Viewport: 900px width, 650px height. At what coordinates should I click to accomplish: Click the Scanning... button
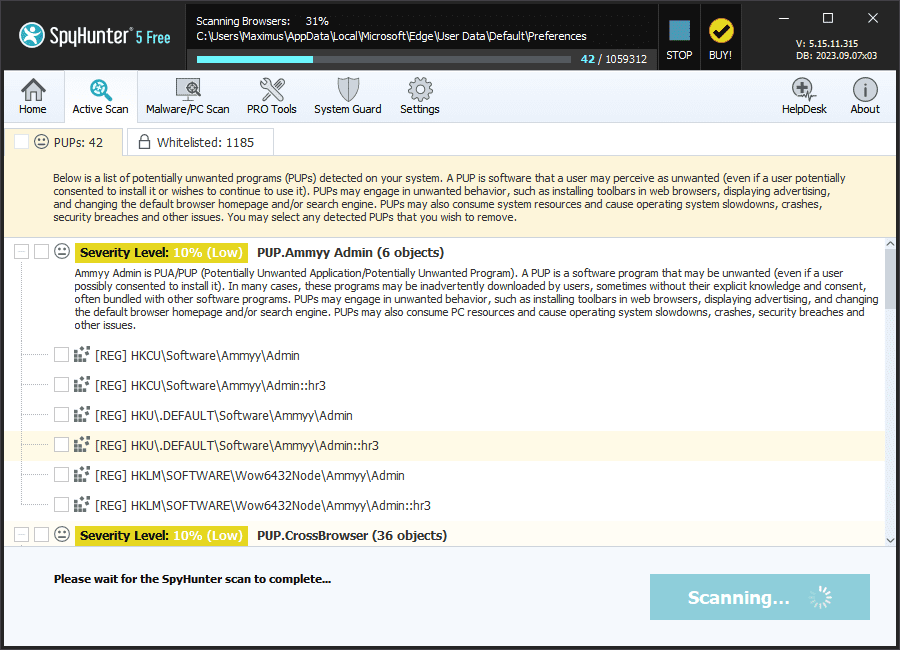point(759,597)
